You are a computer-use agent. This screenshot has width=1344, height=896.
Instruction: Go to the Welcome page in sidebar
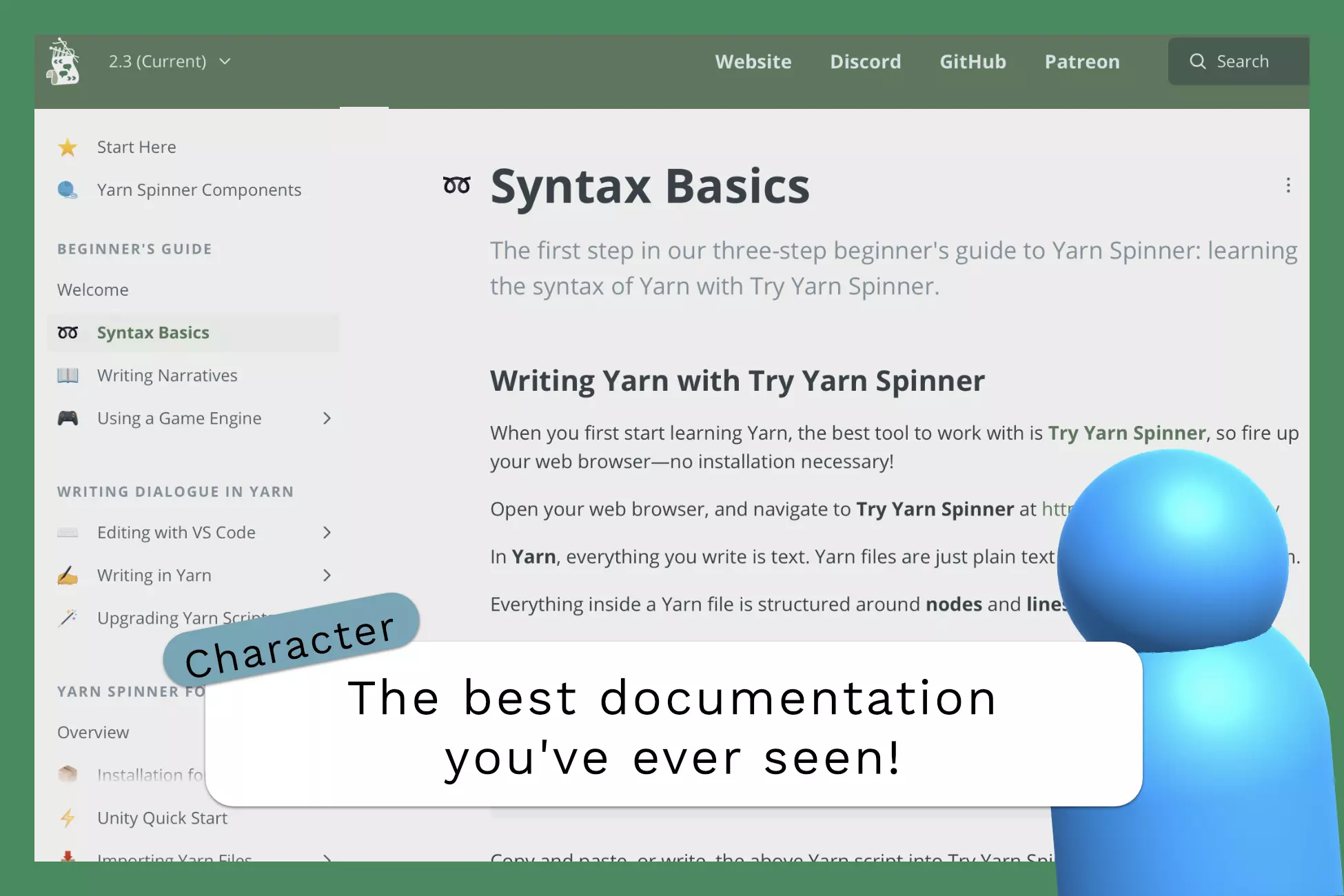[x=93, y=290]
